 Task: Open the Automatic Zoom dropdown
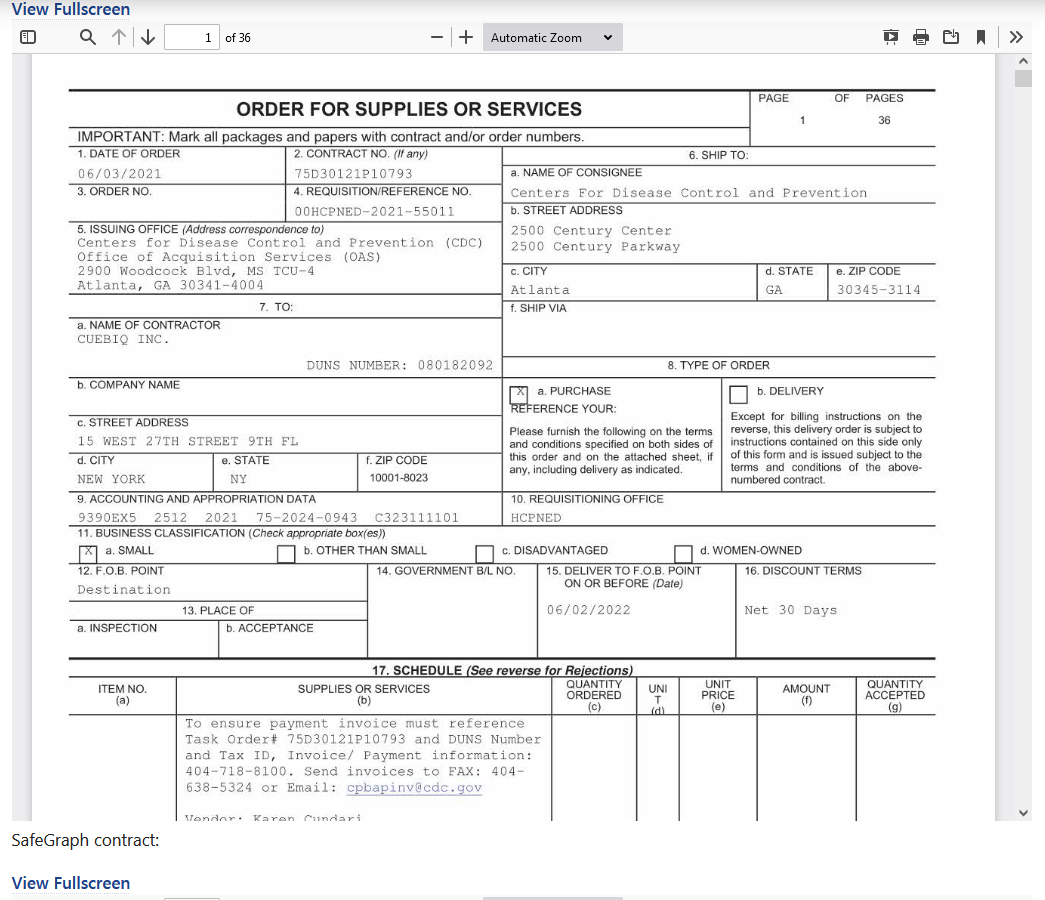(x=552, y=37)
